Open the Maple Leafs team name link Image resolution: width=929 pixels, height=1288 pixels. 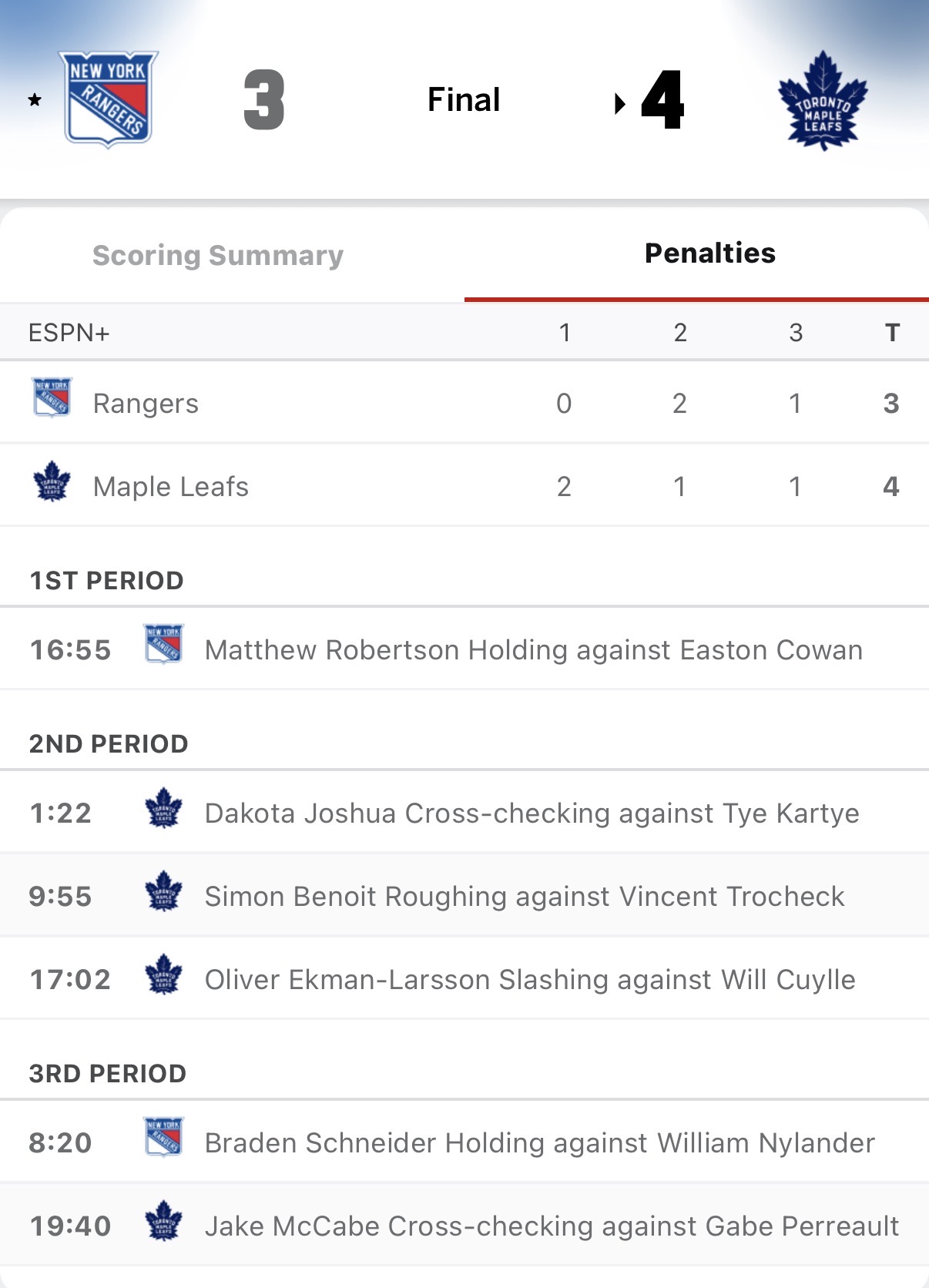[170, 487]
